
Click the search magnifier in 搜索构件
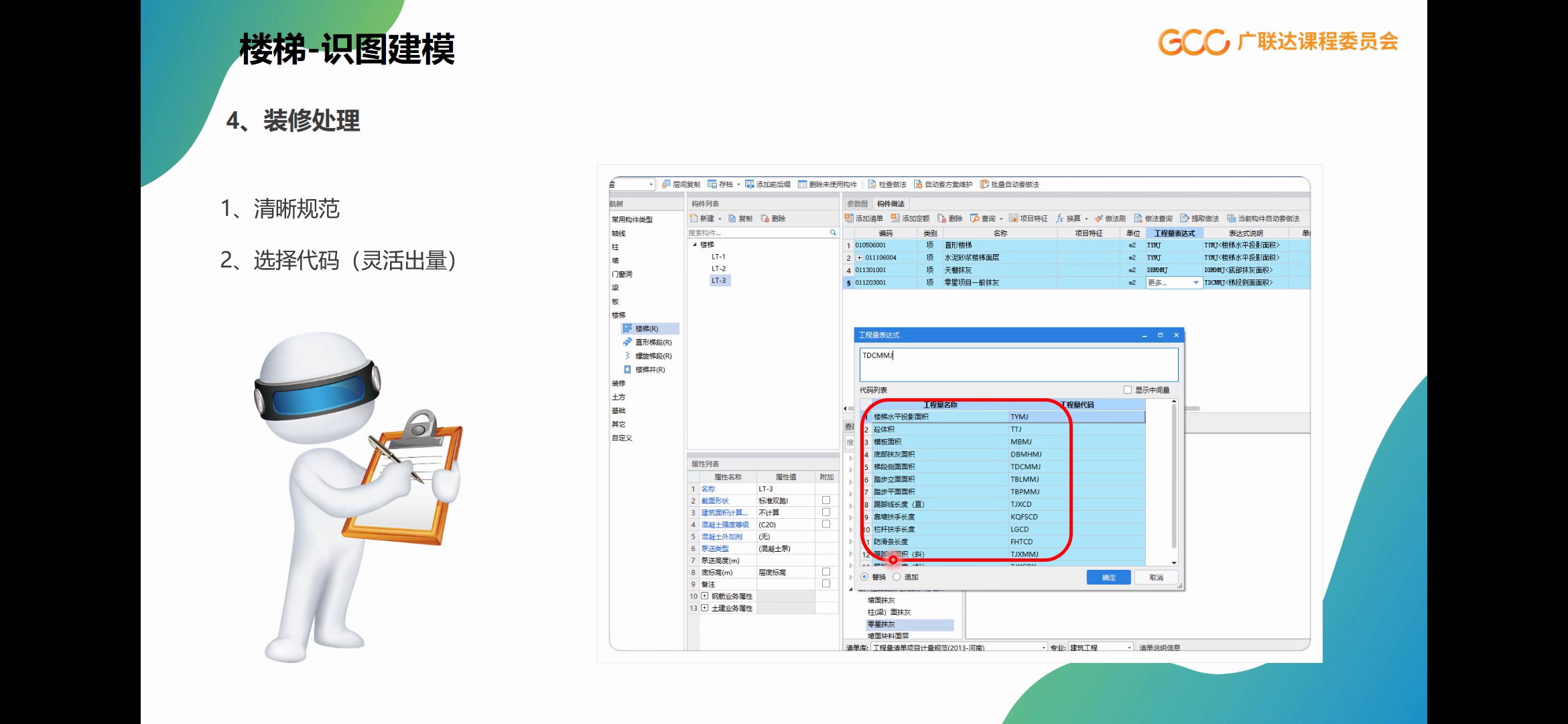[x=833, y=233]
